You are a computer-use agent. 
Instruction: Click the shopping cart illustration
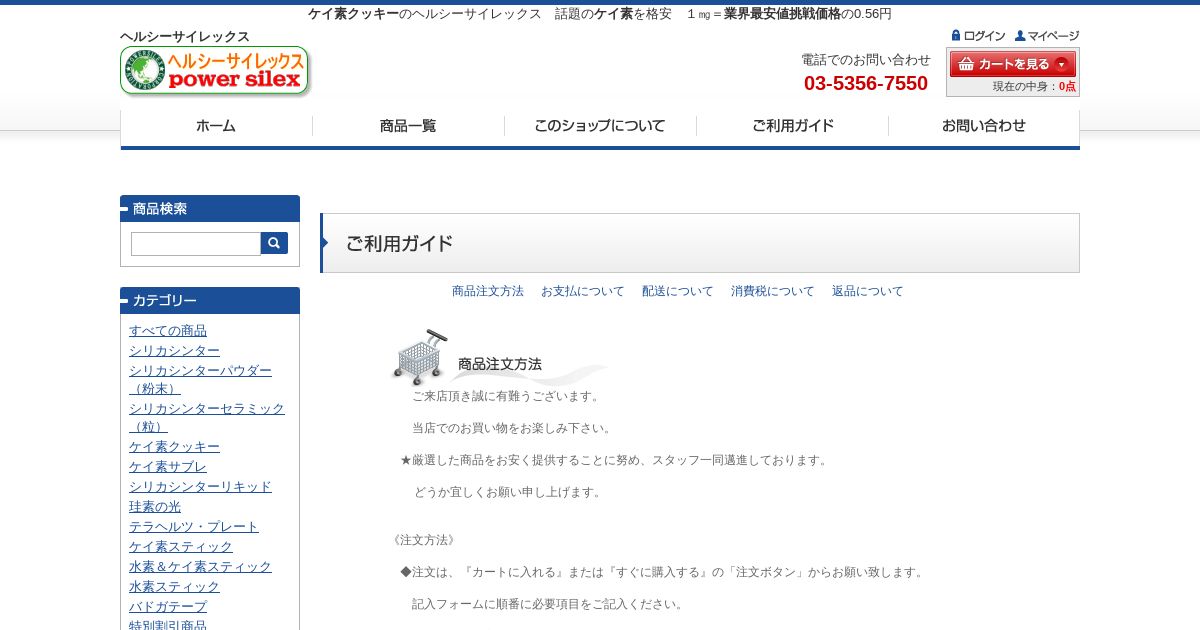click(420, 357)
